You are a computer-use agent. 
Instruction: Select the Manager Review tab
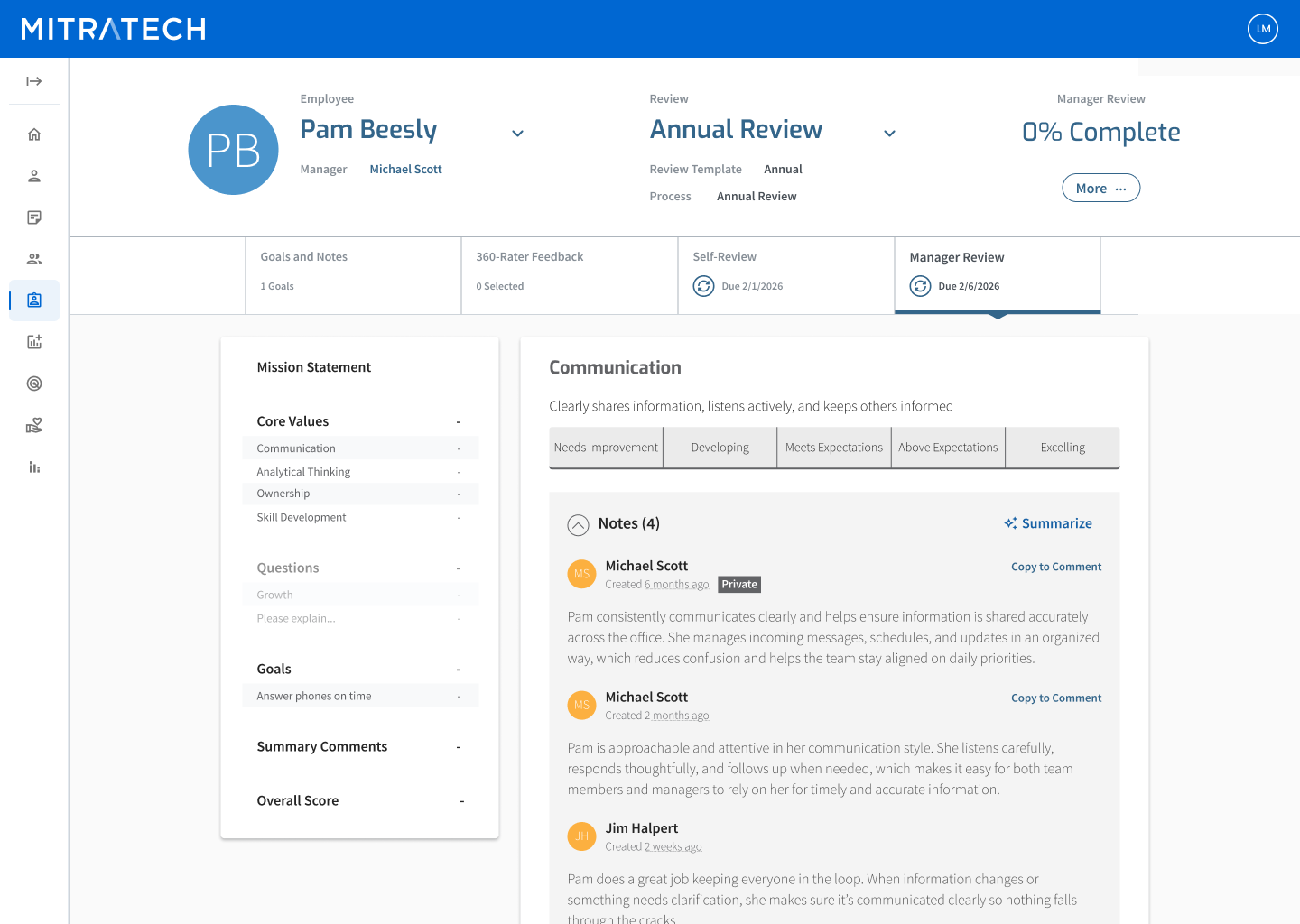tap(998, 275)
